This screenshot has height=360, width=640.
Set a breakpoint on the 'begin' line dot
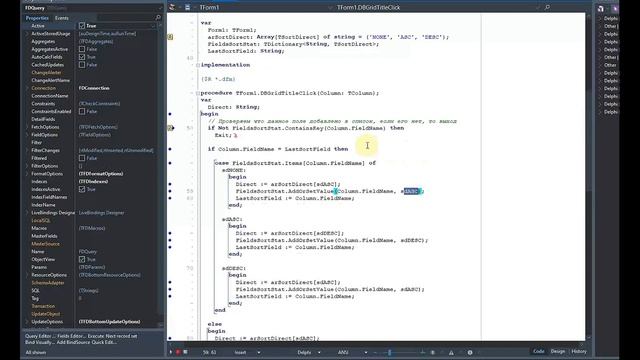coord(170,114)
